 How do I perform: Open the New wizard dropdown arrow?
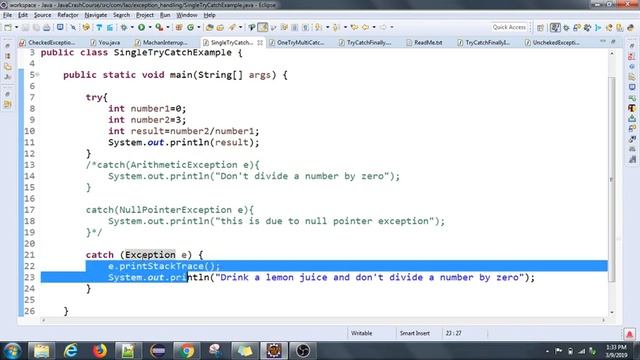17,27
